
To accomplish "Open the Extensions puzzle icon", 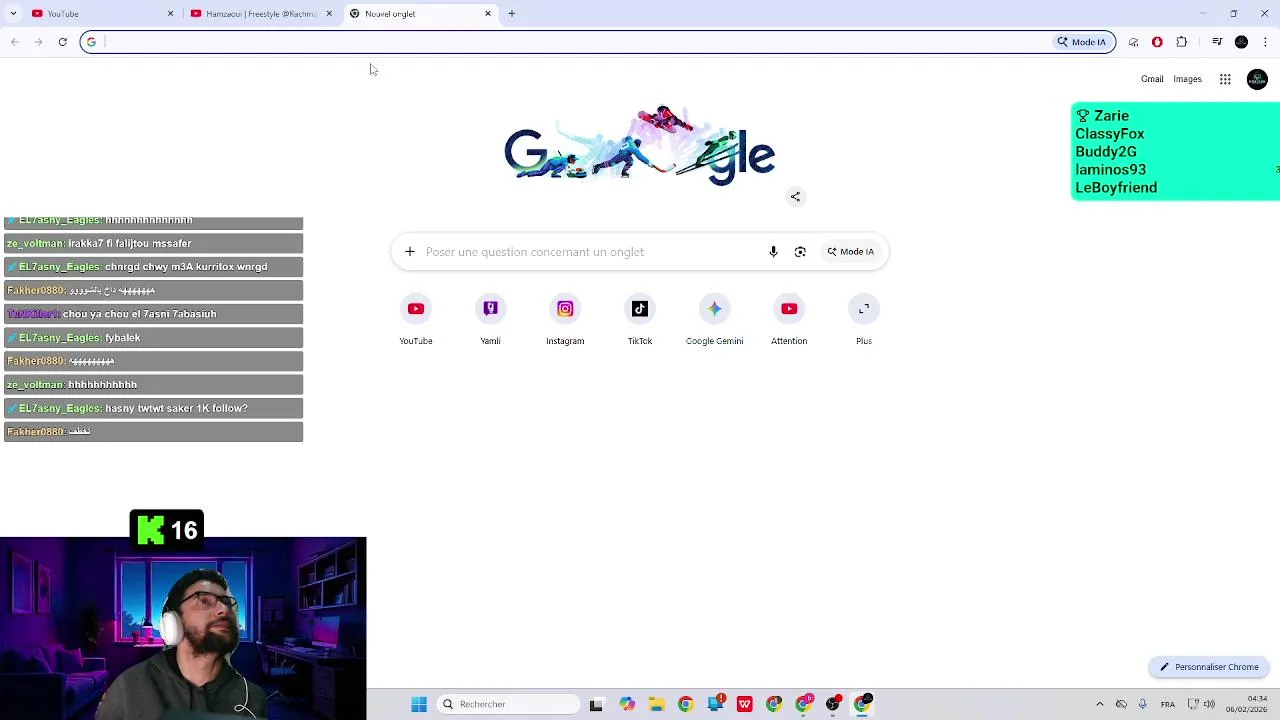I will coord(1182,42).
